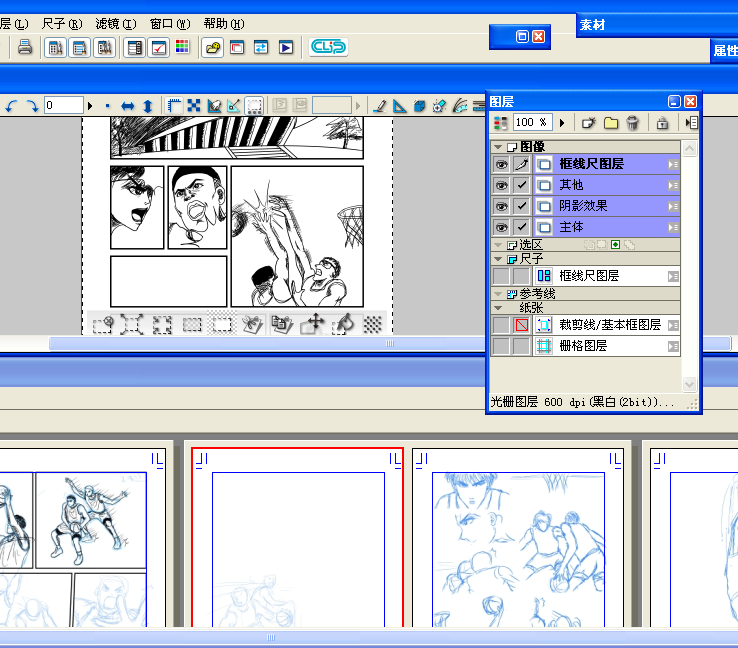This screenshot has width=738, height=648.
Task: Open properties arrow on 其他 layer row
Action: tap(674, 185)
